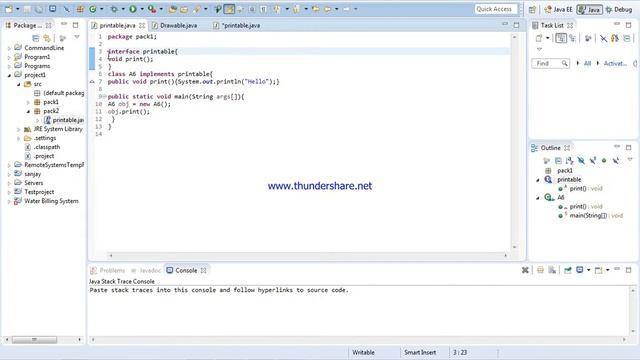Click Close Console X icon

point(525,270)
